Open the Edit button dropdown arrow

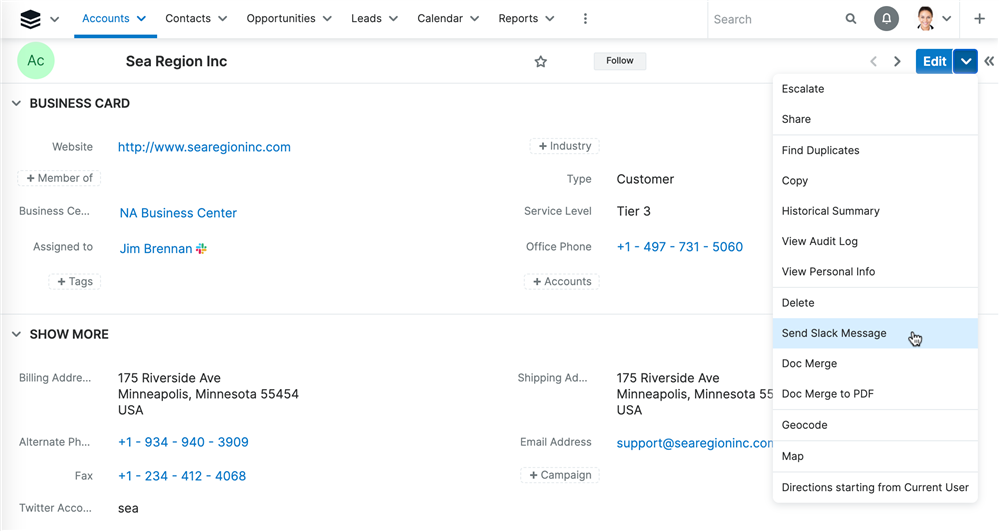click(965, 62)
